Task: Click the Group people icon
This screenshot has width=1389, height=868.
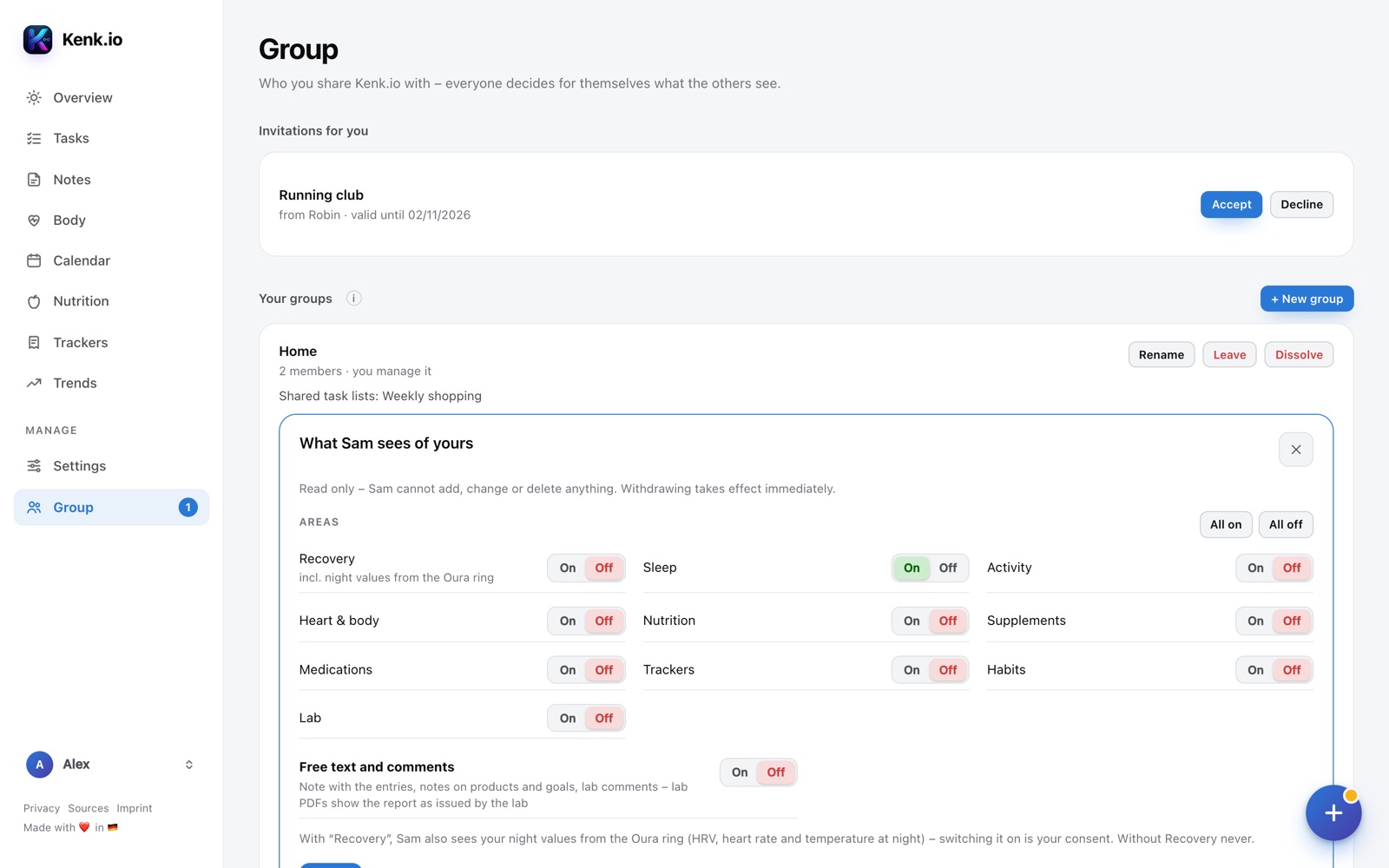Action: click(34, 507)
